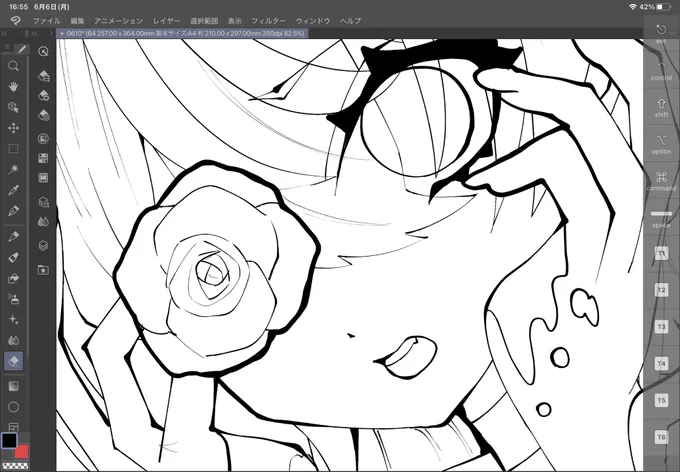Image resolution: width=680 pixels, height=472 pixels.
Task: Open the フィルター menu
Action: (268, 21)
